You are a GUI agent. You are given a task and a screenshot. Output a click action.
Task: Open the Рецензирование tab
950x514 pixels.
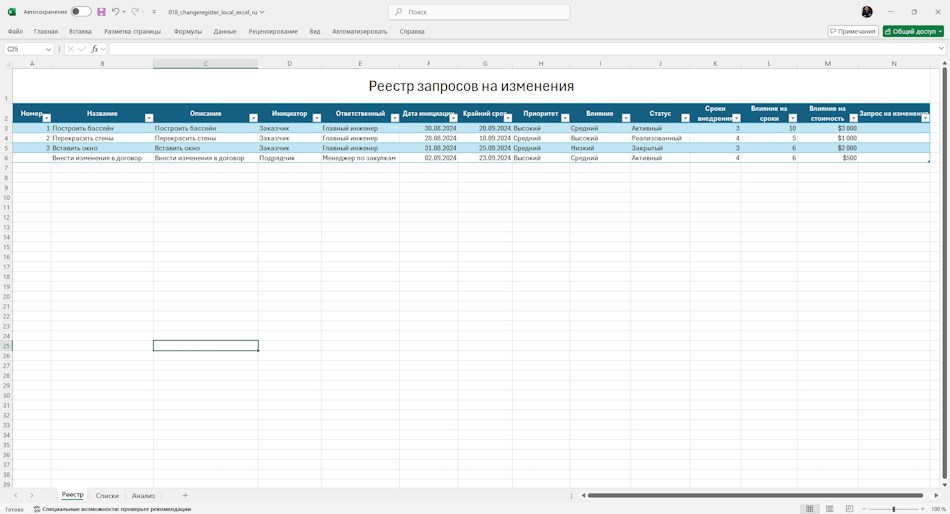[x=273, y=32]
